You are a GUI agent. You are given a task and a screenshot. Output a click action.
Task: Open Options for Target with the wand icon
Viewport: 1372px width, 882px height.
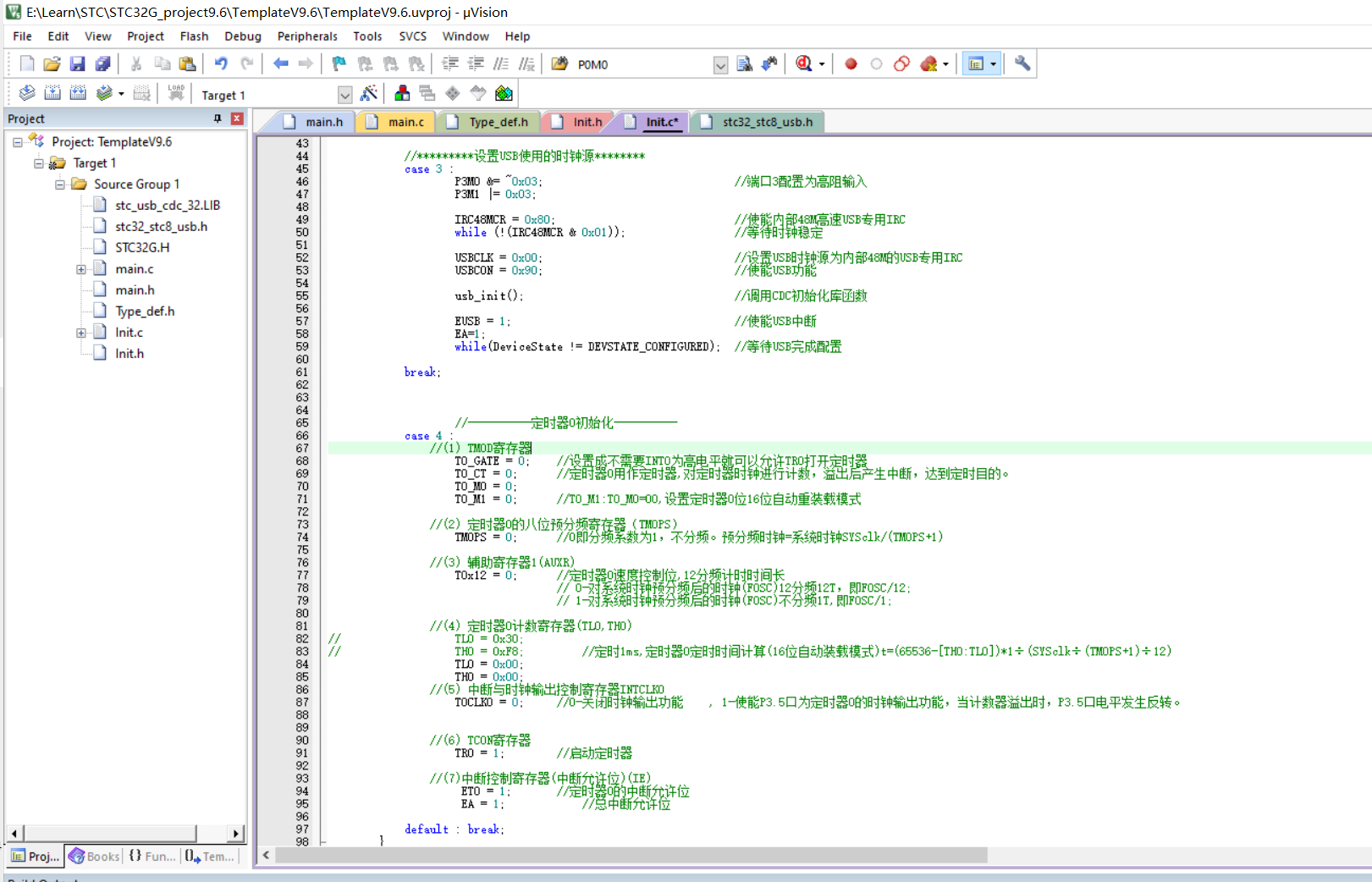point(369,93)
